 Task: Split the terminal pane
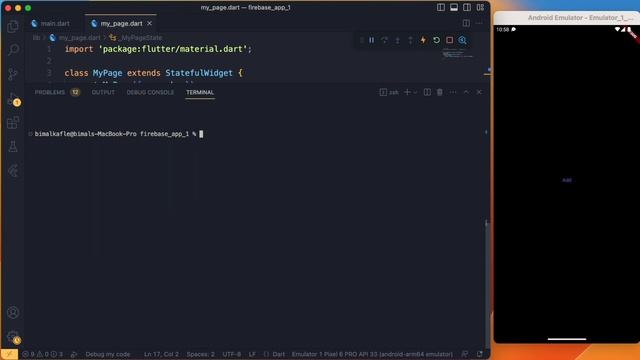(427, 92)
